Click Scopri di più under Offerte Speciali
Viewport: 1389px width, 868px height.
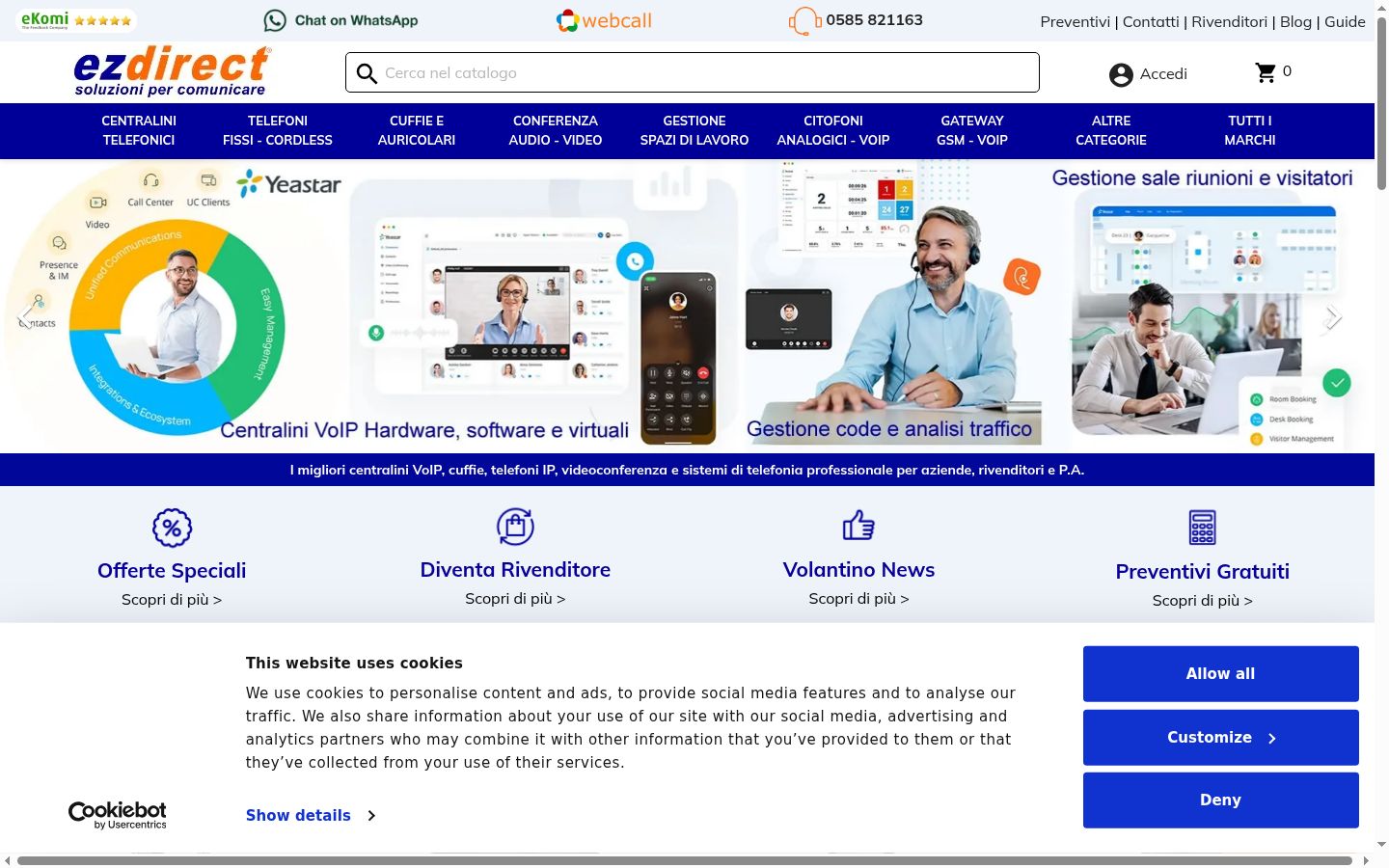[172, 600]
